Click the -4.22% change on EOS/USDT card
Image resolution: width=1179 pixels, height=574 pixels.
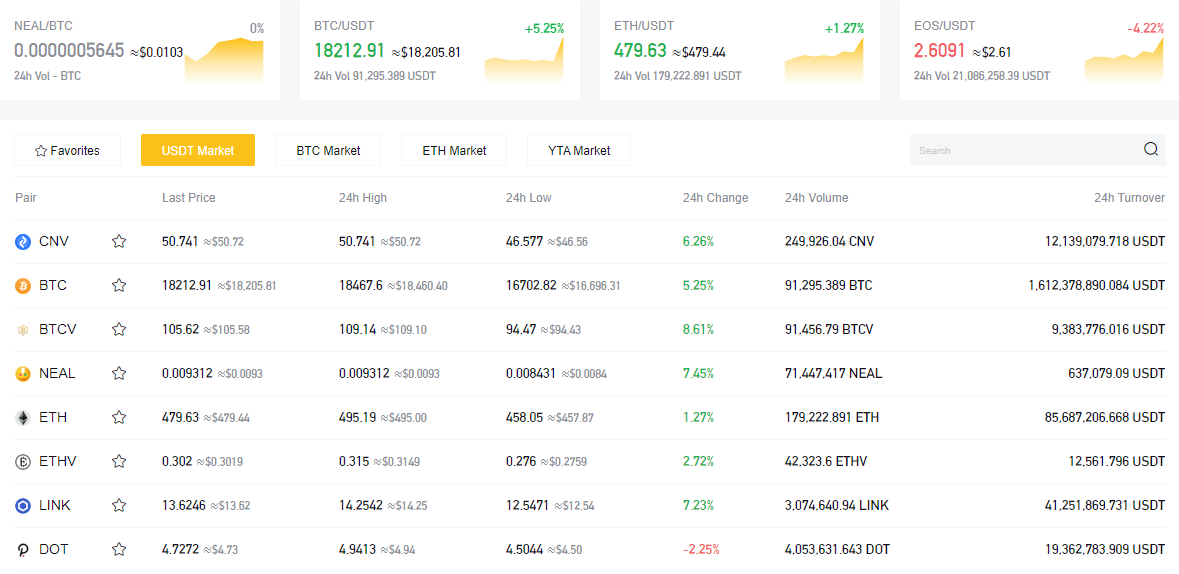1146,29
